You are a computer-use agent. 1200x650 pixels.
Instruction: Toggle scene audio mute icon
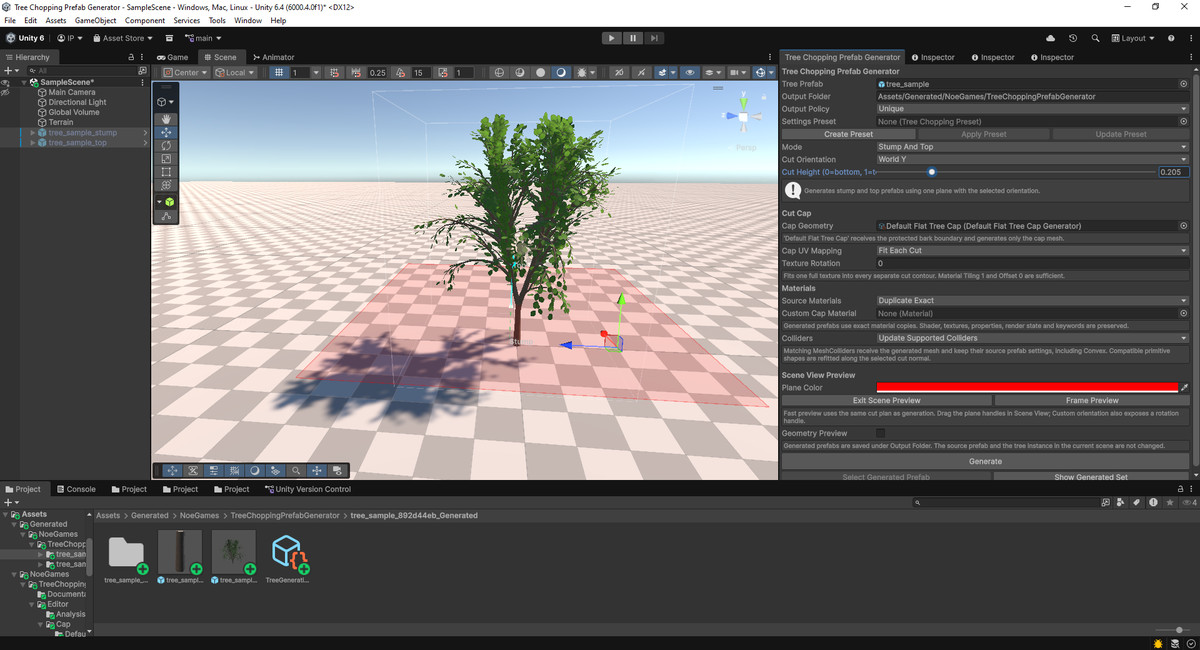click(643, 73)
